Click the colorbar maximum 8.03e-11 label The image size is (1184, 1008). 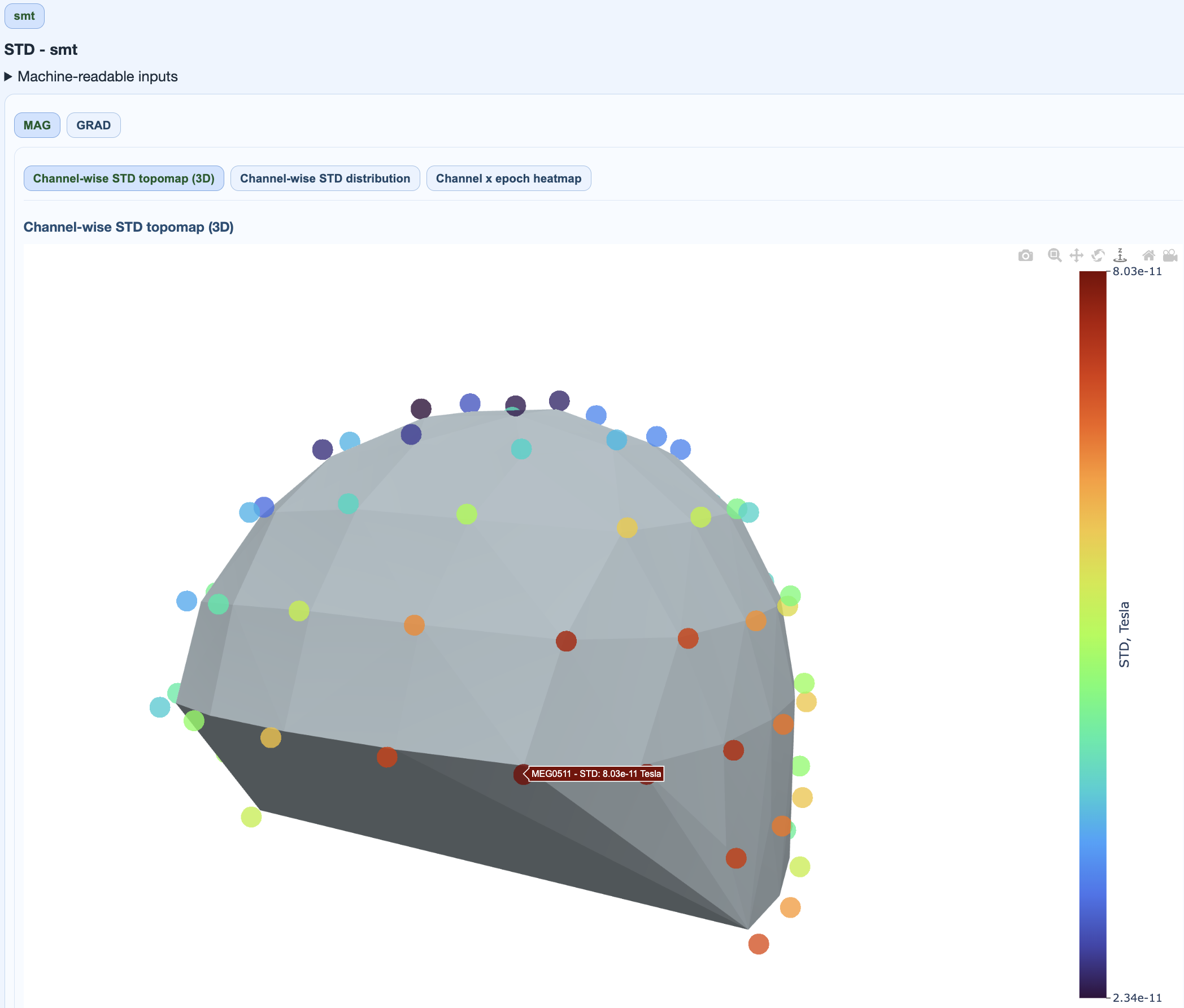[1137, 271]
